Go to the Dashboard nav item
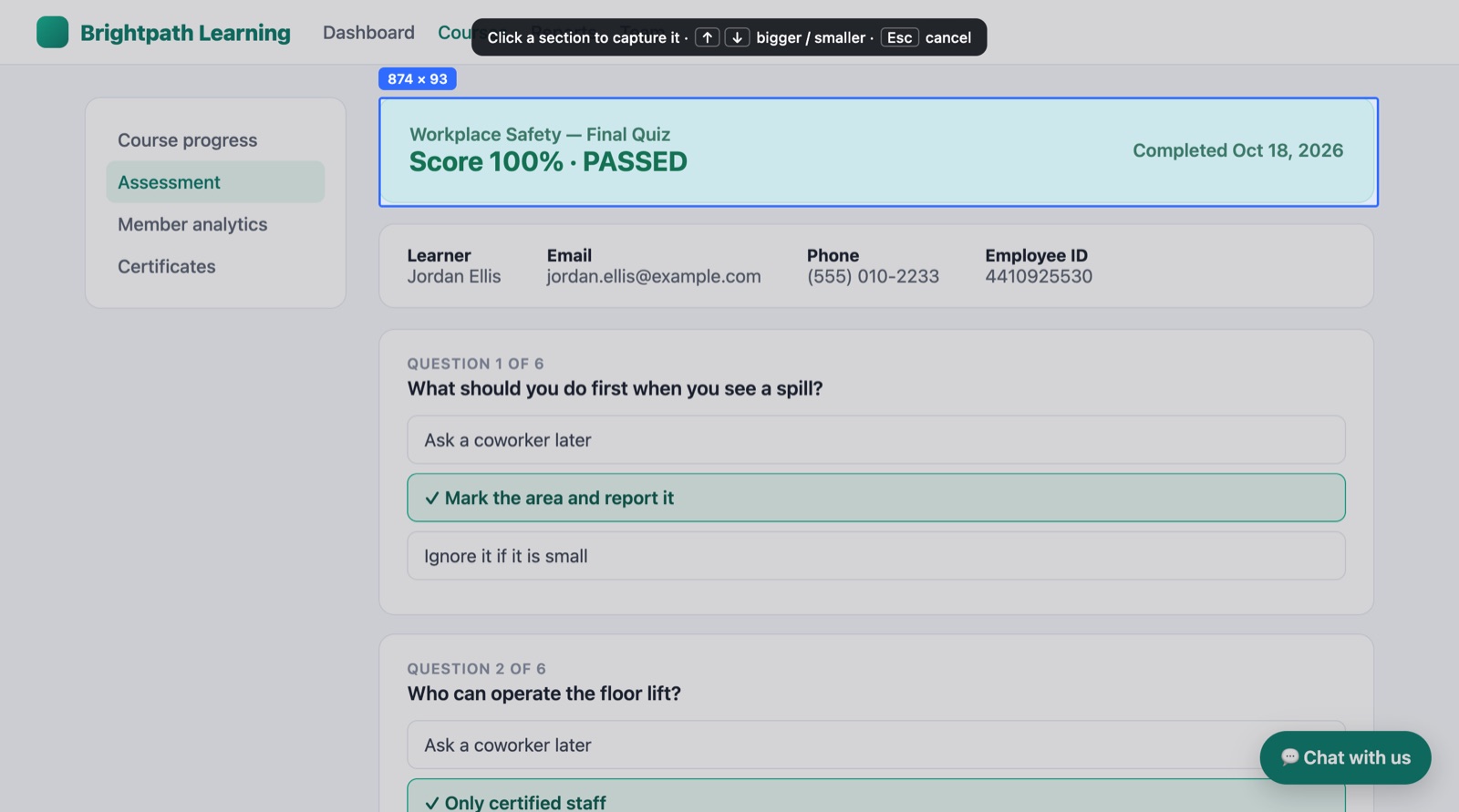The width and height of the screenshot is (1459, 812). (368, 32)
